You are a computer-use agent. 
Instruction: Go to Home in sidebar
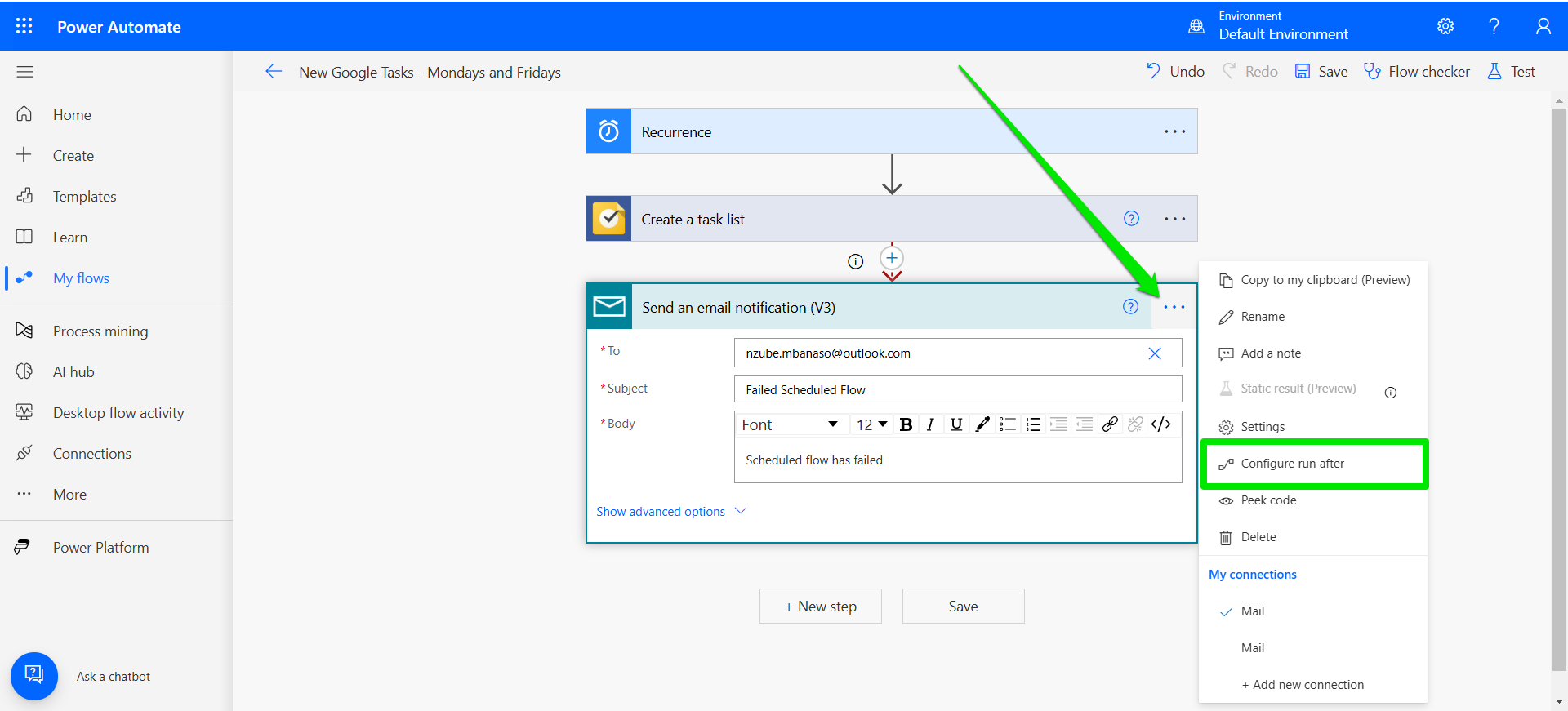(x=72, y=115)
